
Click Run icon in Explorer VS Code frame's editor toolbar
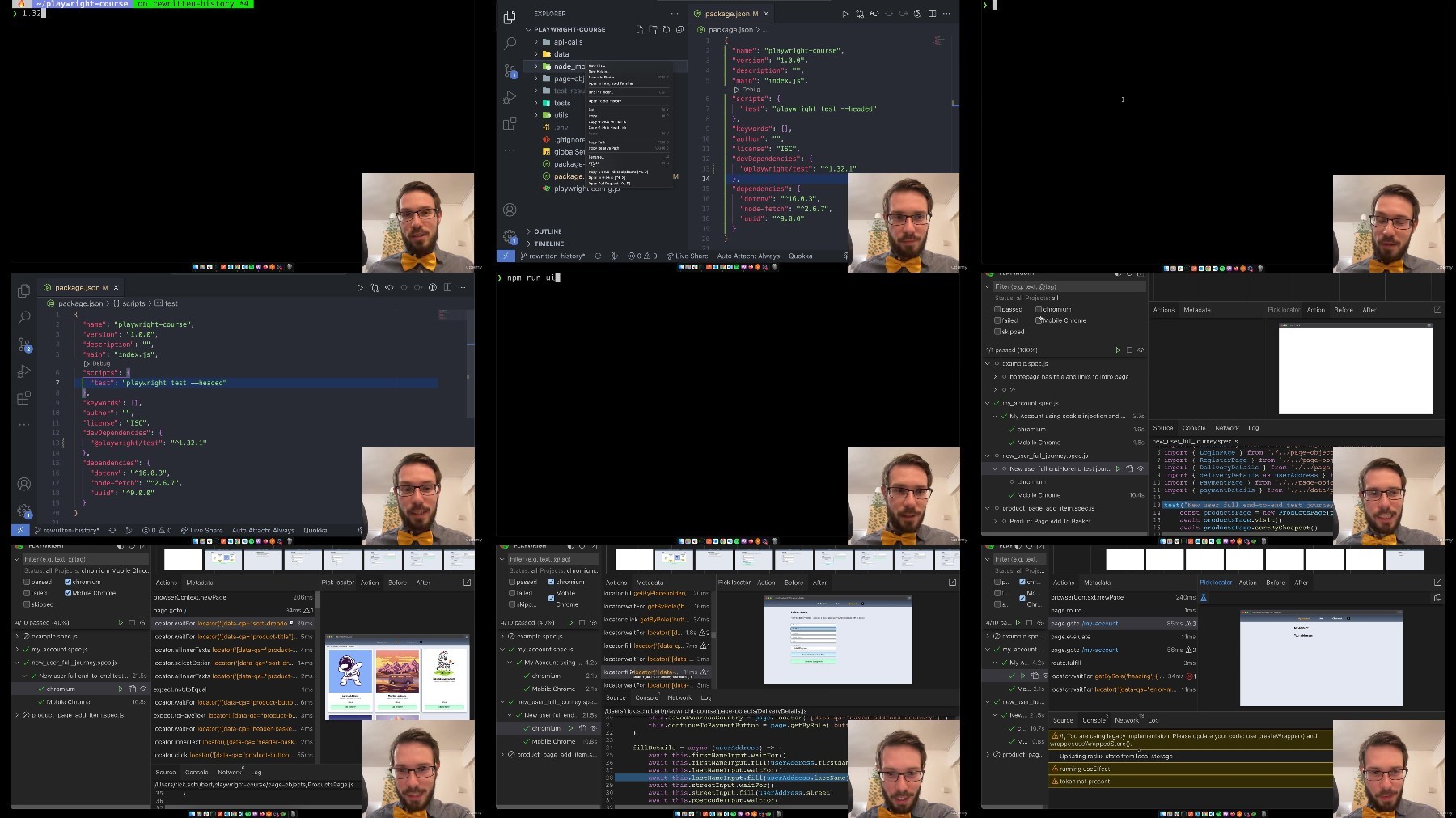pyautogui.click(x=845, y=14)
